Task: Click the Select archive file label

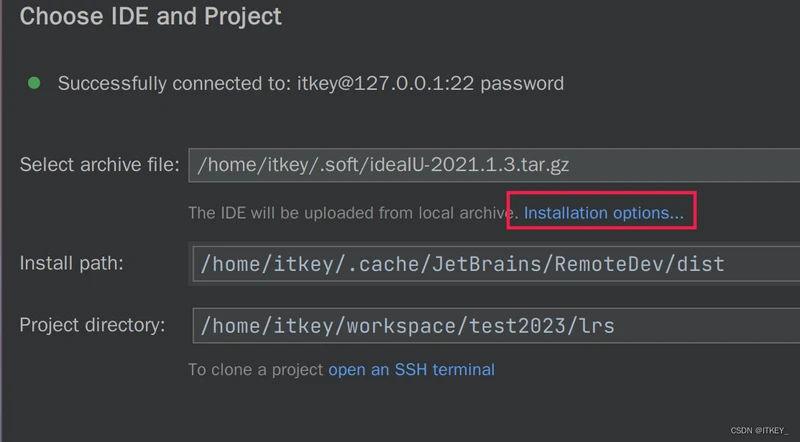Action: click(99, 165)
